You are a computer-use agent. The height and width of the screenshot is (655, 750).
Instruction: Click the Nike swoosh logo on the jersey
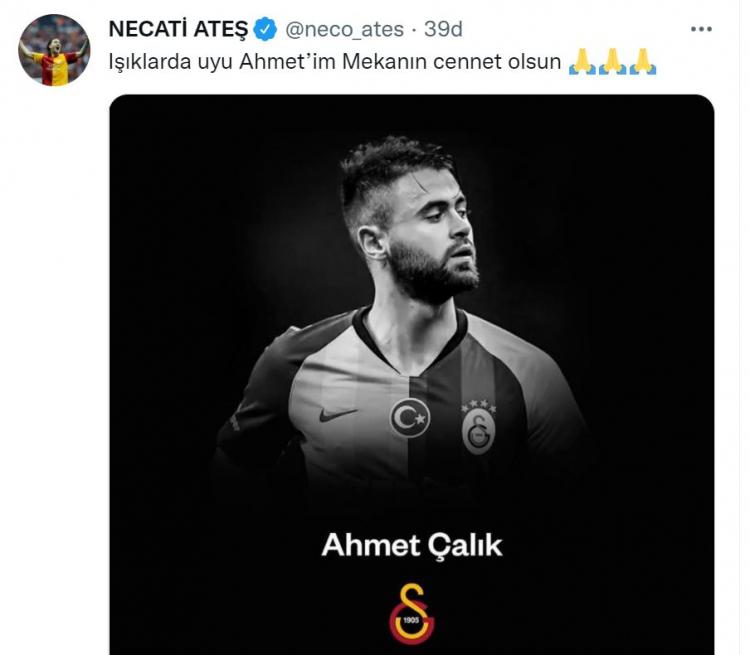338,414
